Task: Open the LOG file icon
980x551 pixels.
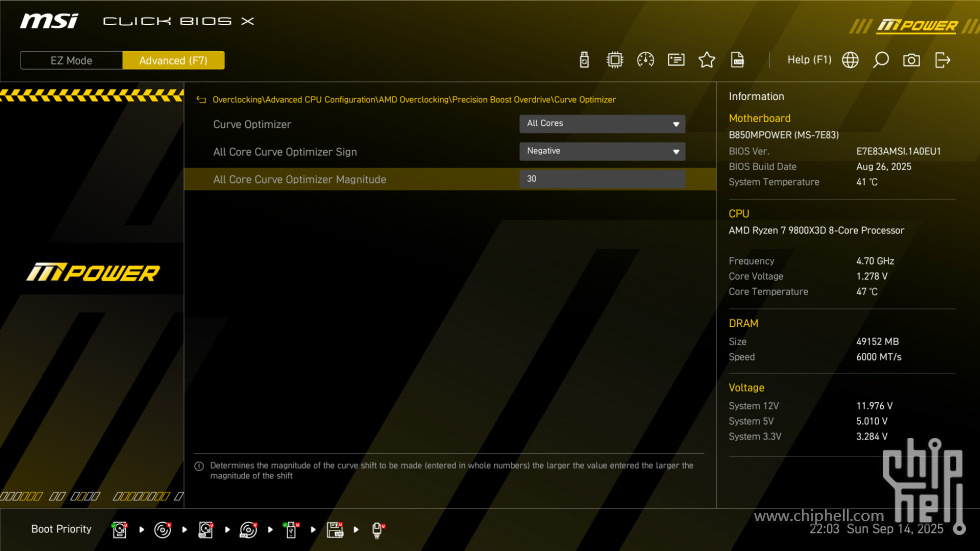Action: [x=738, y=60]
